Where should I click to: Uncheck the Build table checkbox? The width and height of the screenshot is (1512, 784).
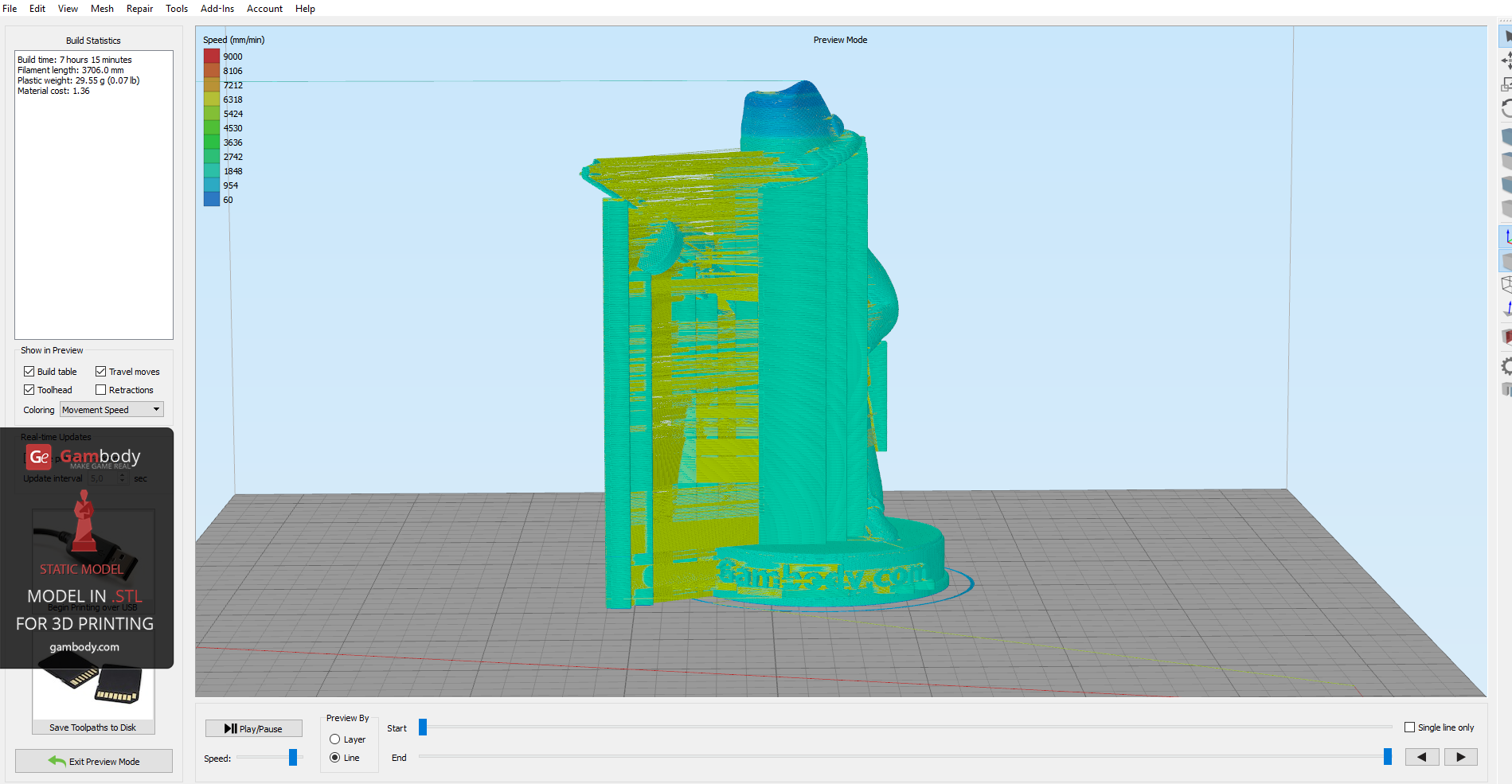point(29,372)
